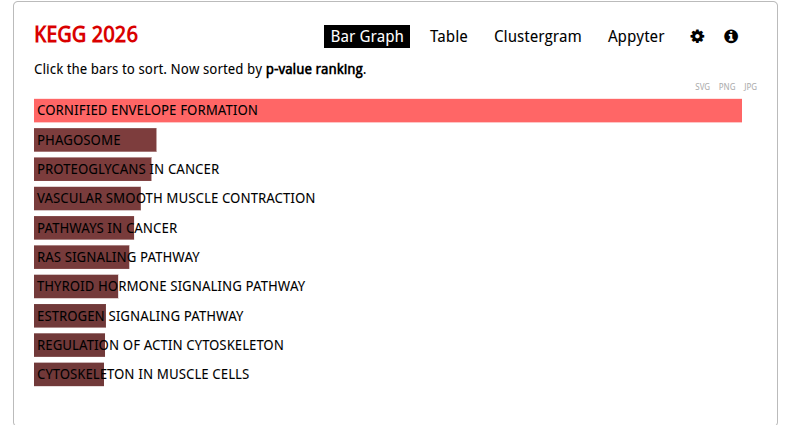Image resolution: width=786 pixels, height=425 pixels.
Task: Download the chart as SVG
Action: point(702,87)
